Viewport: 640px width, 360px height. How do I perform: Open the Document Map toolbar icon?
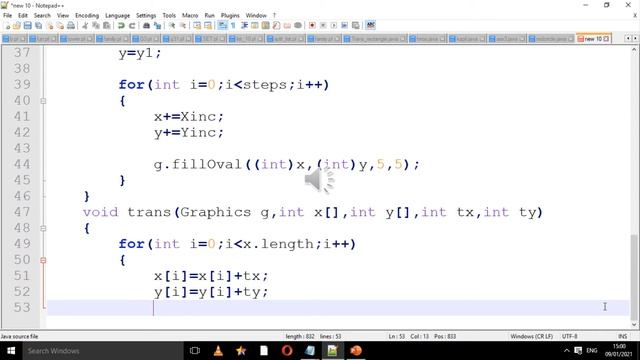point(265,26)
